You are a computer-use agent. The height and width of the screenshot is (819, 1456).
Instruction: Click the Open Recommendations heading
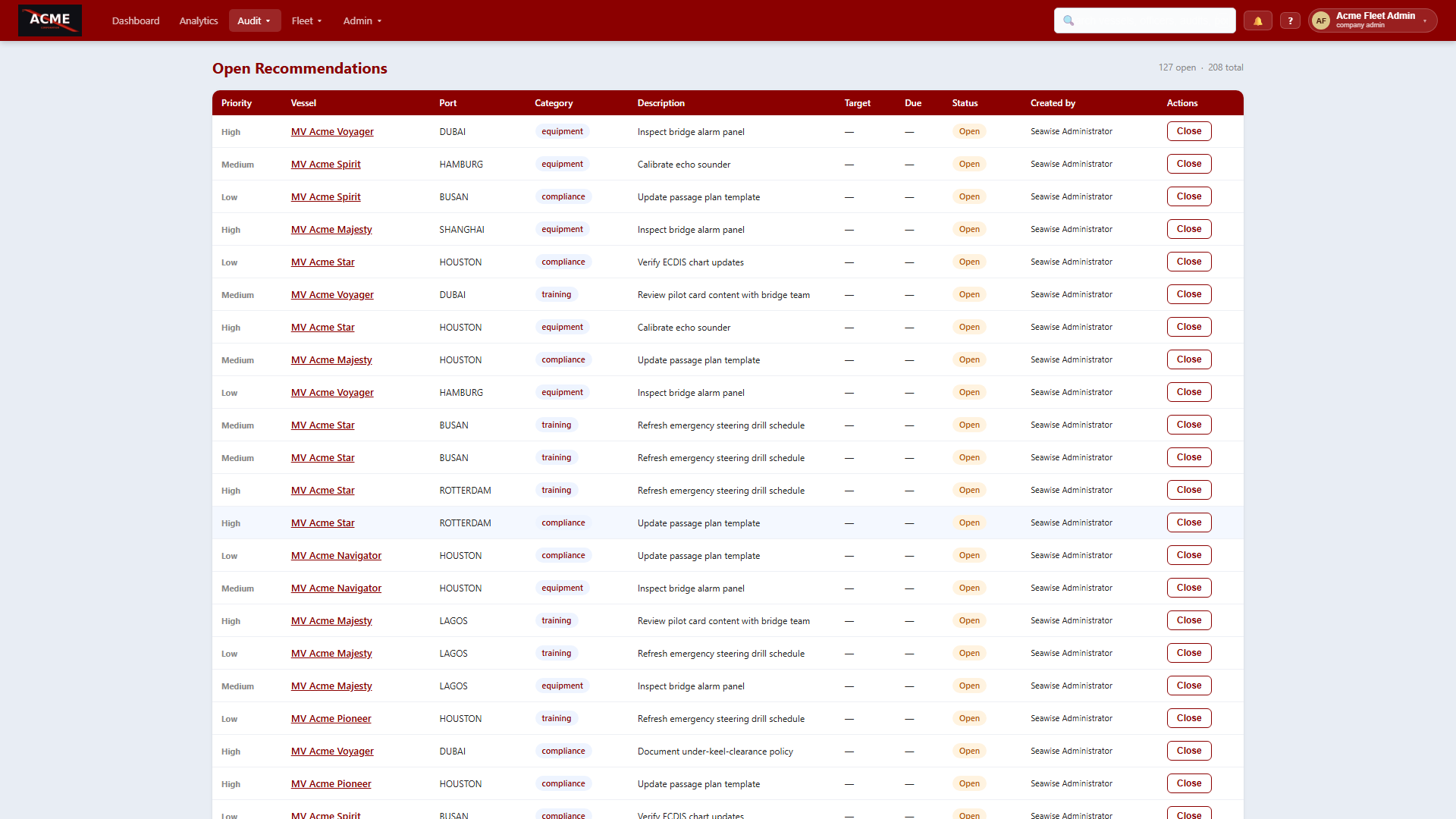tap(300, 68)
